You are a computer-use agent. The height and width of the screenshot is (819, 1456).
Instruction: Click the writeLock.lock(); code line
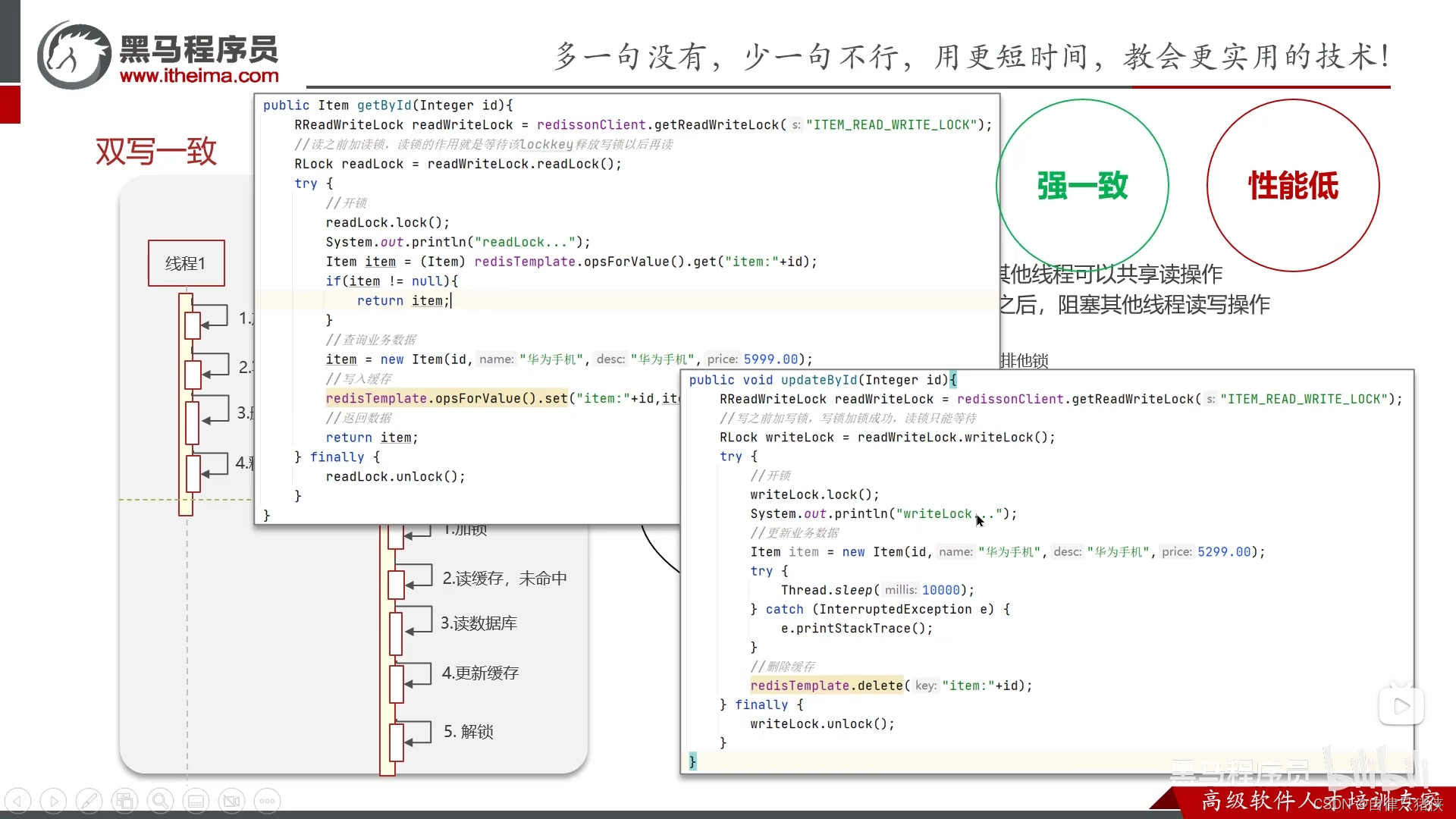[814, 494]
